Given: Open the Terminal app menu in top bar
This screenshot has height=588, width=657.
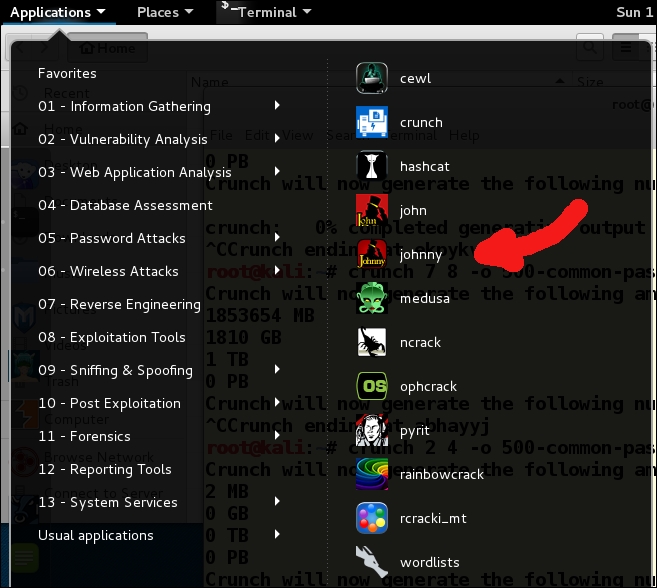Looking at the screenshot, I should point(266,12).
